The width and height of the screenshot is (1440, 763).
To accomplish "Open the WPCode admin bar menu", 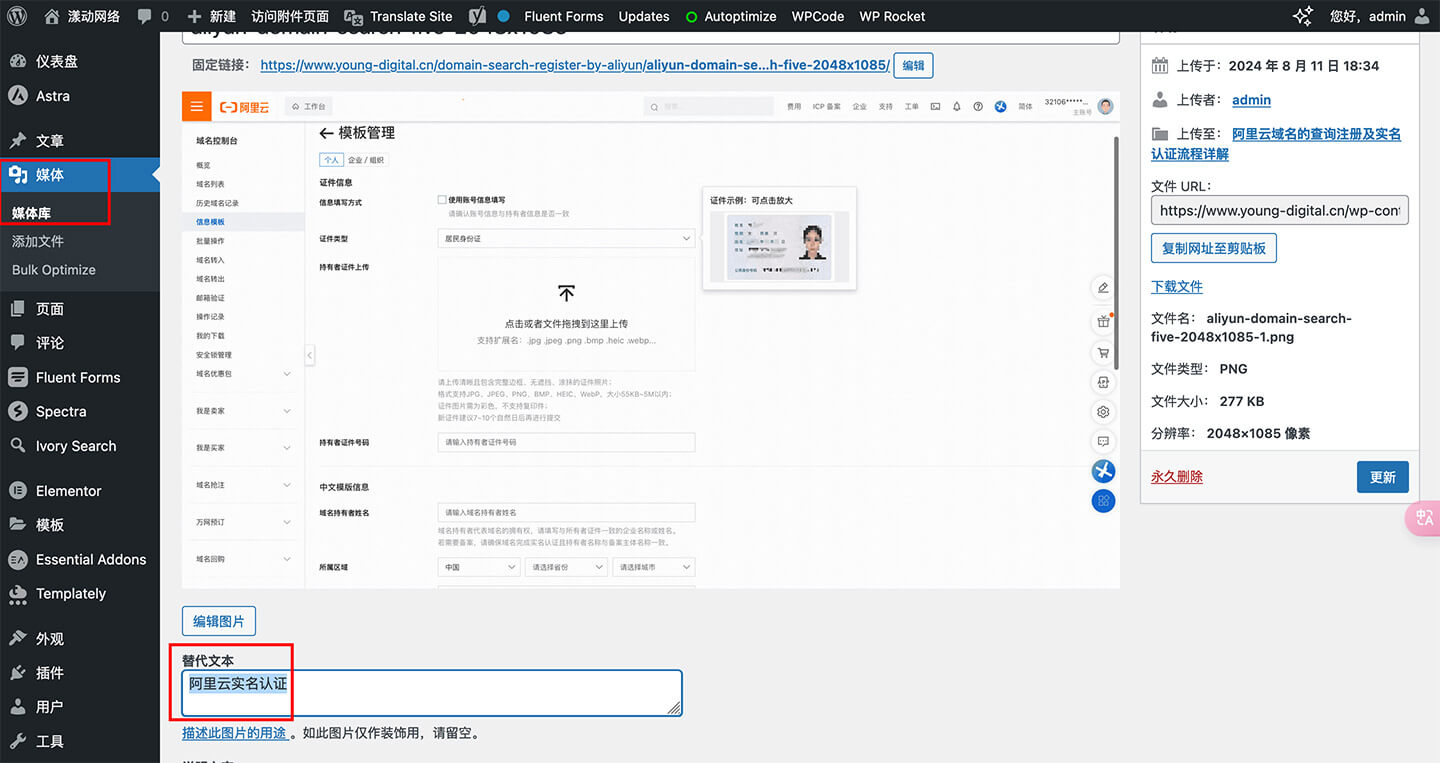I will coord(817,16).
